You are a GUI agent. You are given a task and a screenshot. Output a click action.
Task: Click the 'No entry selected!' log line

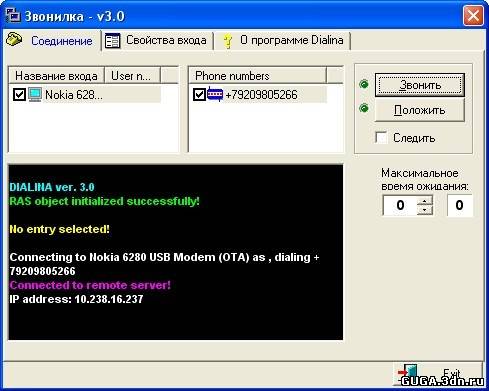coord(59,229)
